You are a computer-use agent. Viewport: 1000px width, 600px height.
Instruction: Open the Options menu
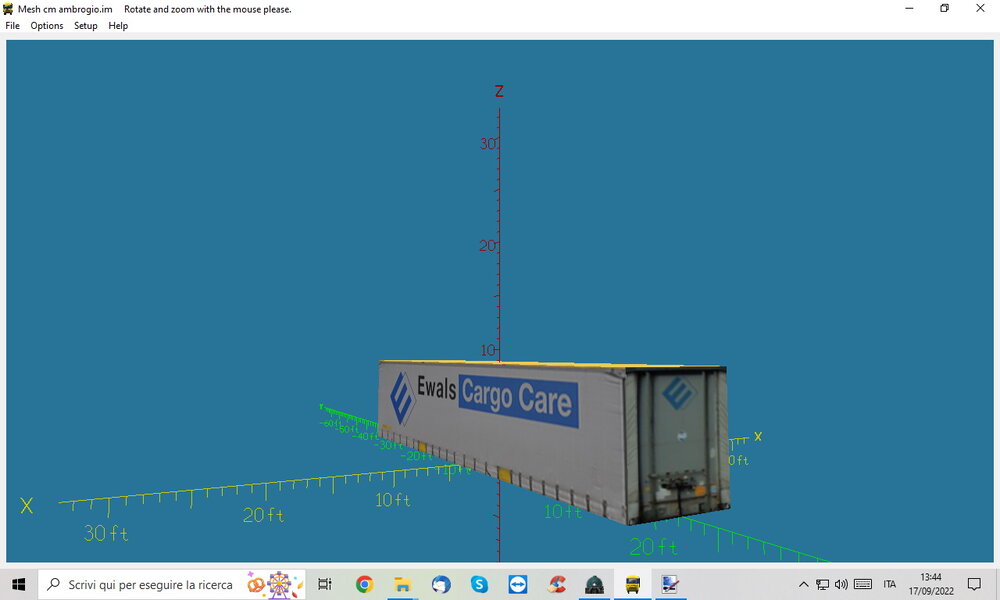click(47, 26)
